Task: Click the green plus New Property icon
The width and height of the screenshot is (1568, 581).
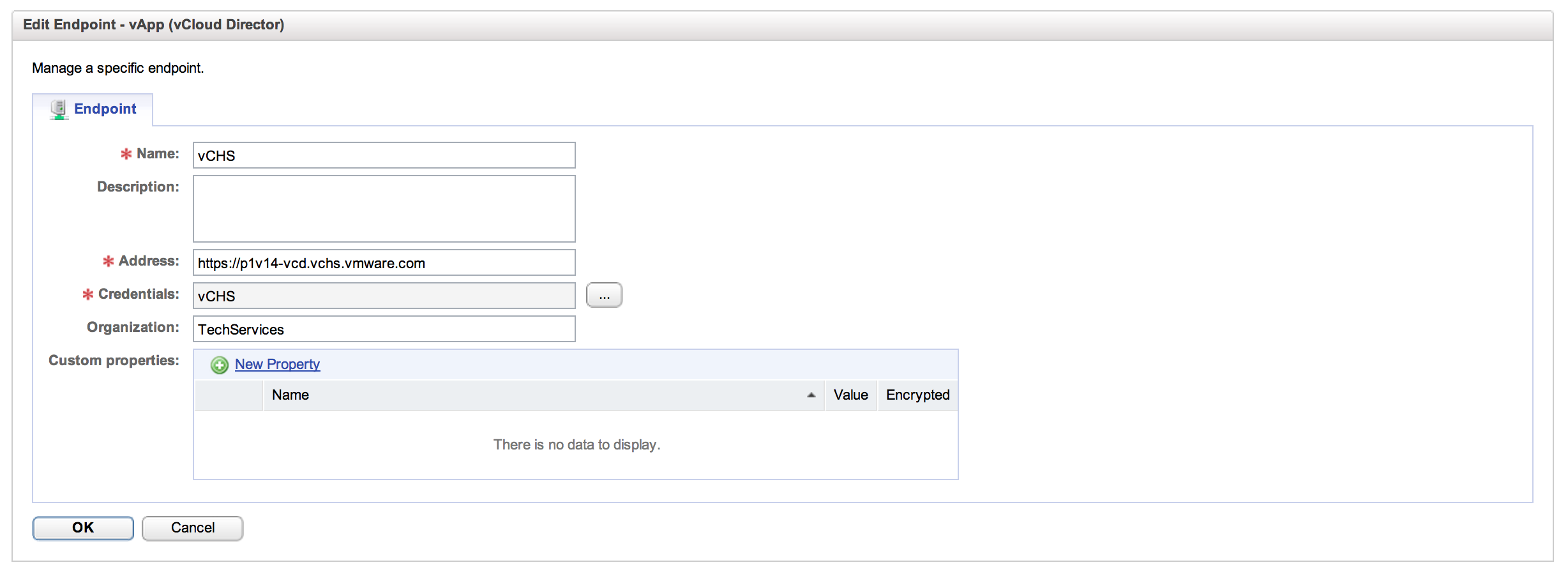Action: 219,365
